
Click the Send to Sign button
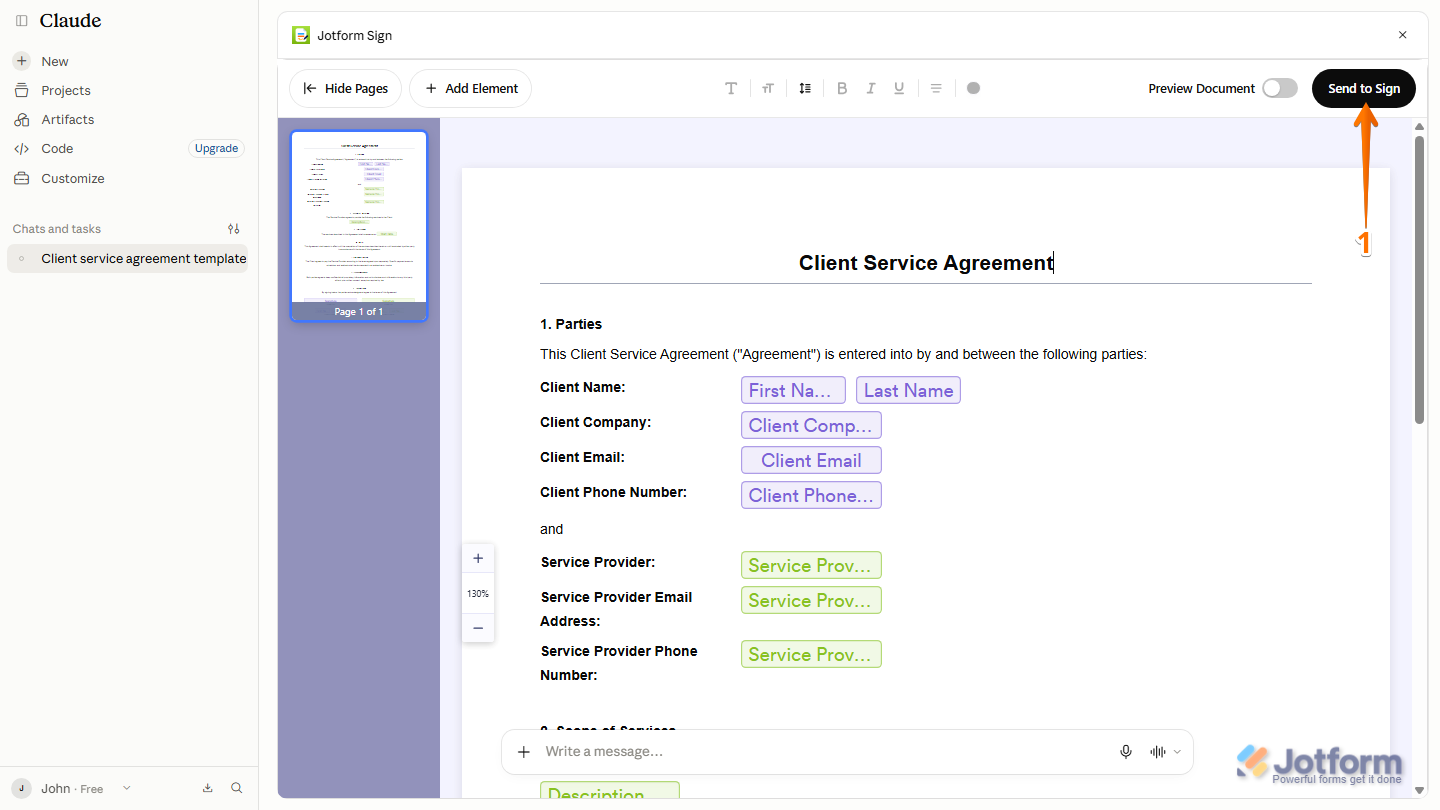pyautogui.click(x=1364, y=88)
